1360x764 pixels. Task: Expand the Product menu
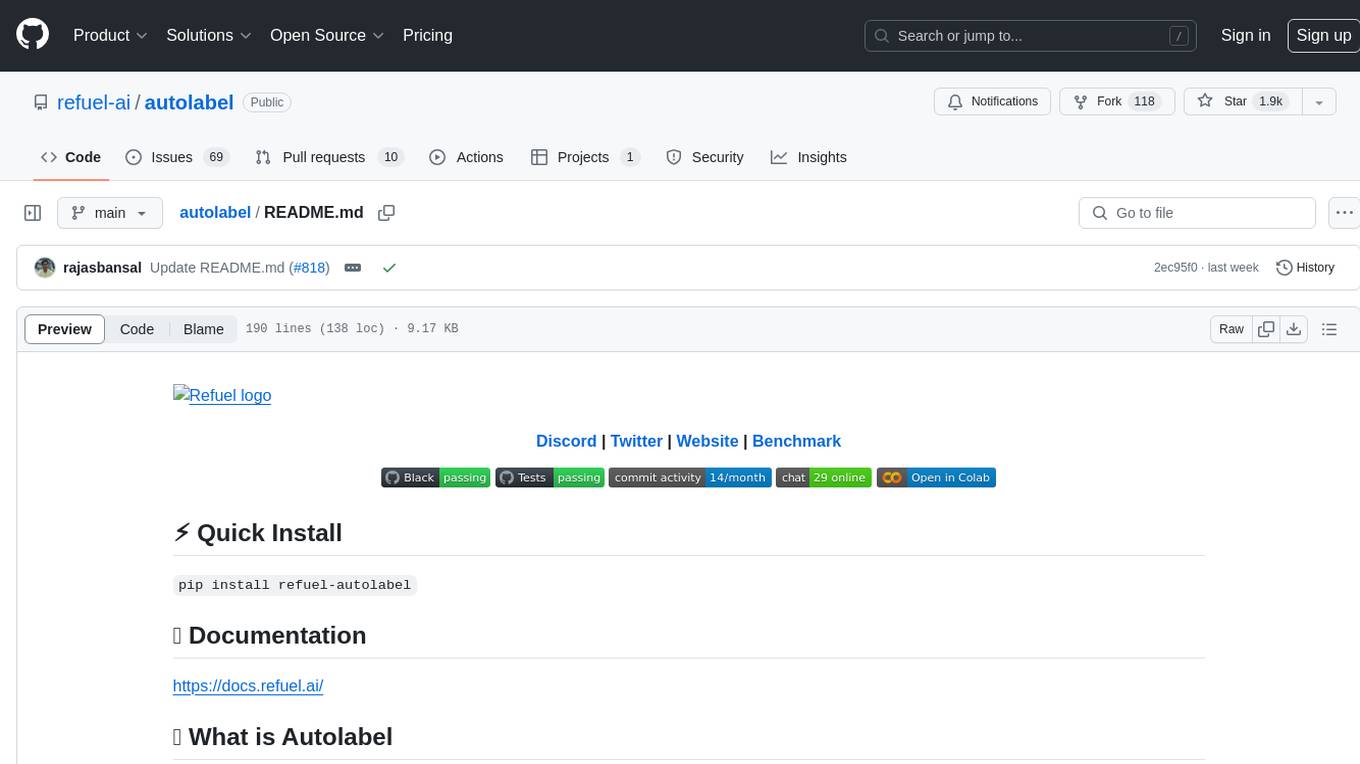pos(110,35)
